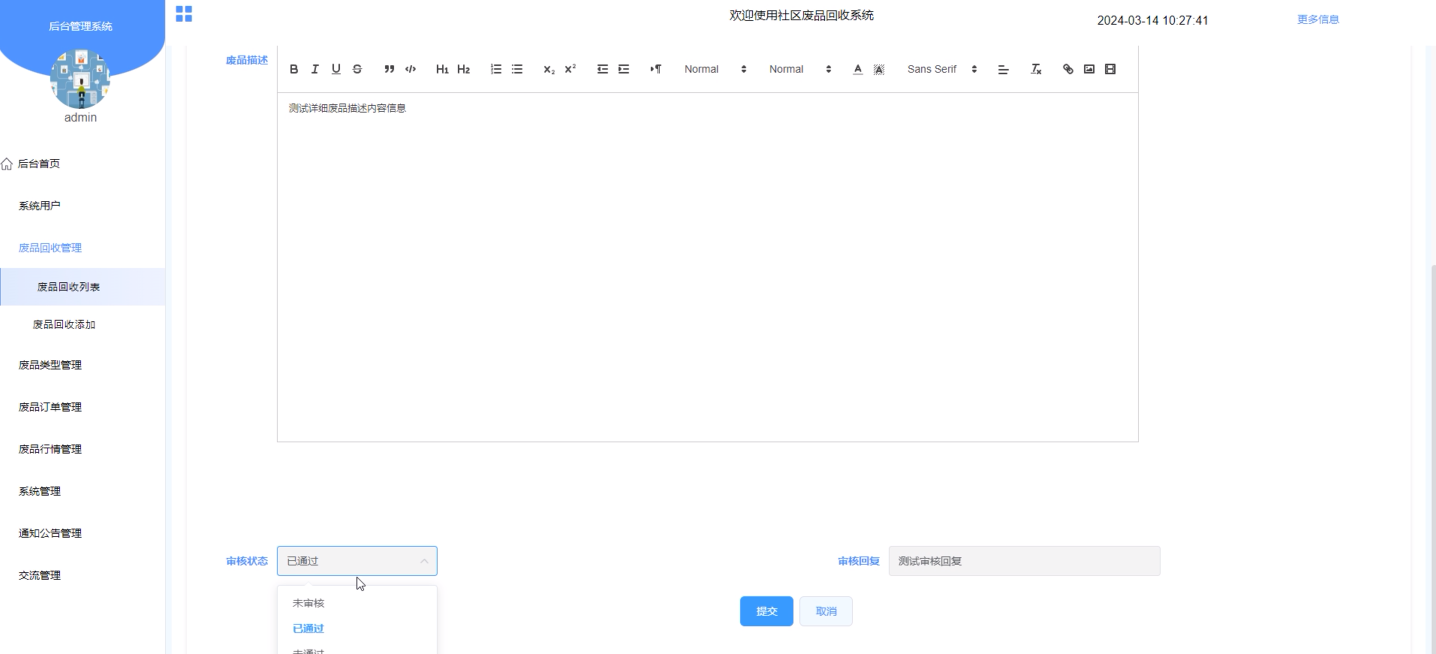The width and height of the screenshot is (1436, 654).
Task: Insert a hyperlink with the link icon
Action: pyautogui.click(x=1068, y=69)
